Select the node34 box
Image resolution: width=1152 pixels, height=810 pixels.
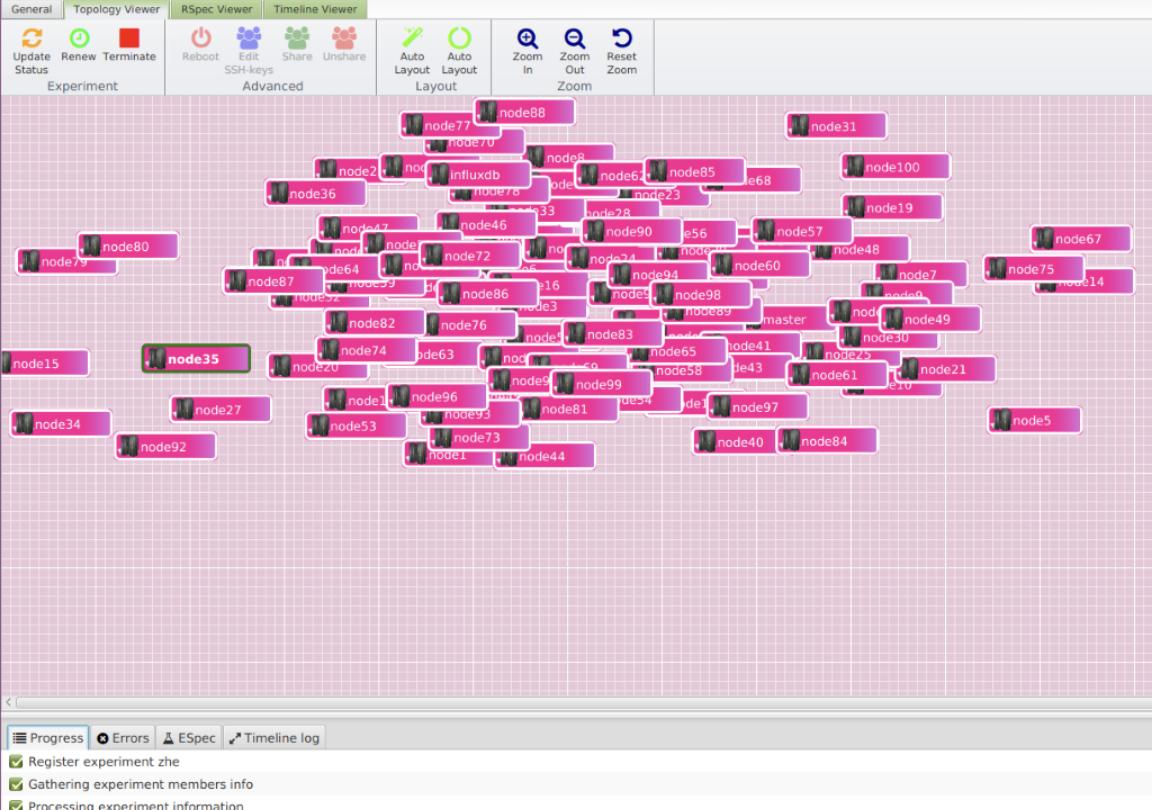60,424
